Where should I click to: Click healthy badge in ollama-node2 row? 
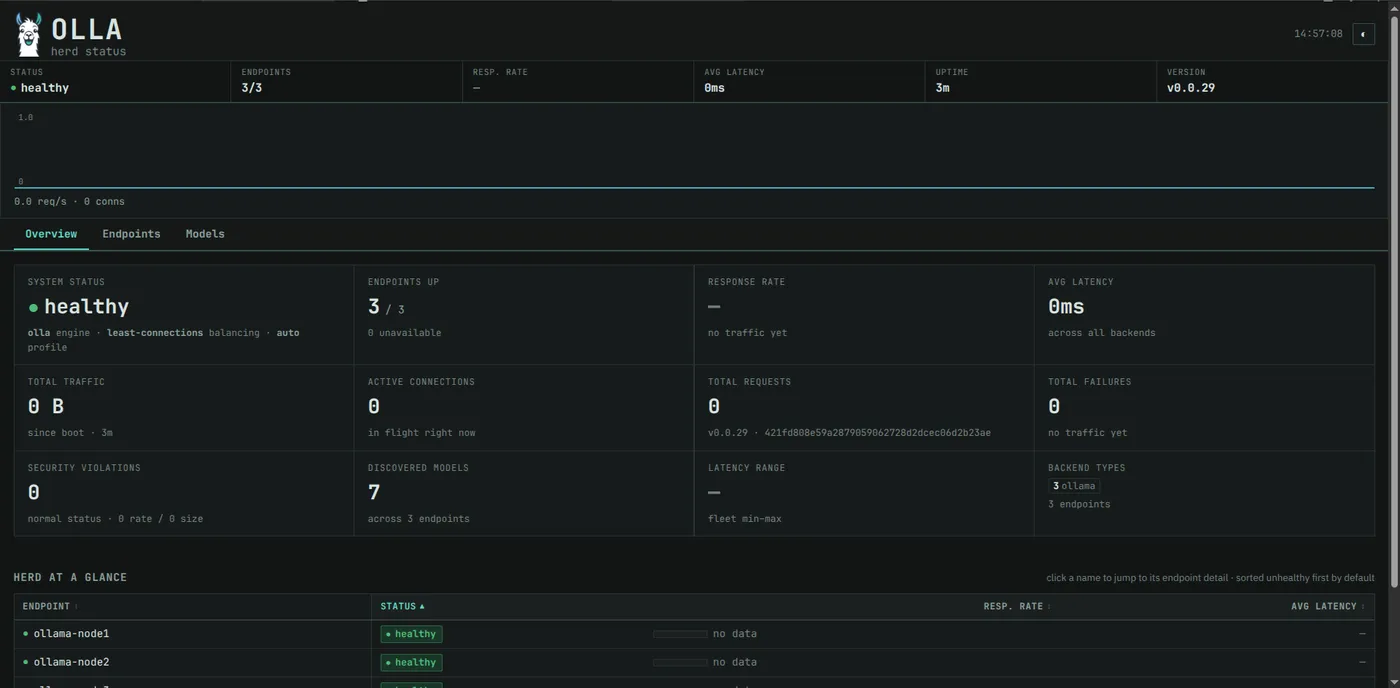[411, 662]
